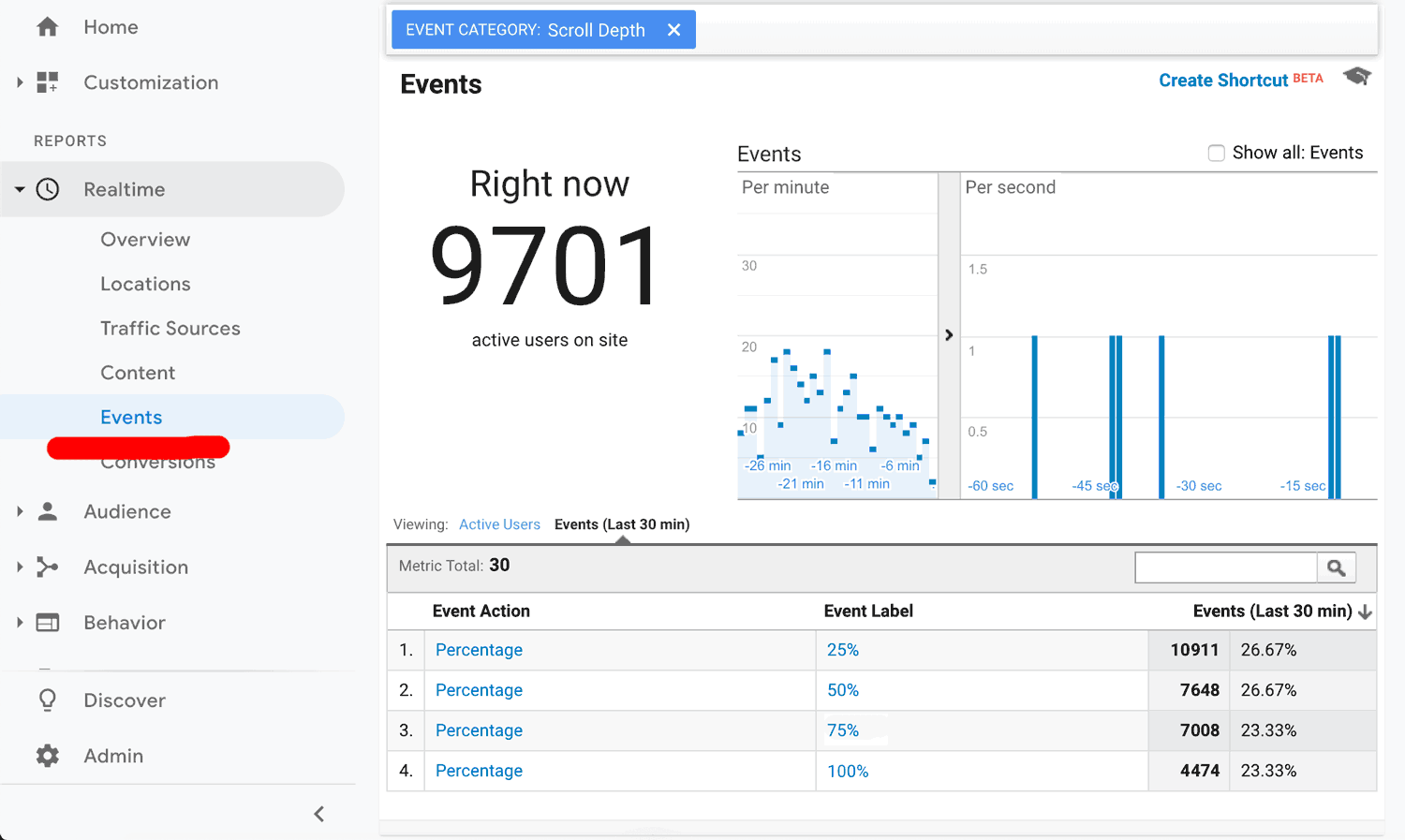Image resolution: width=1405 pixels, height=840 pixels.
Task: Click the Create Shortcut link
Action: [1222, 81]
